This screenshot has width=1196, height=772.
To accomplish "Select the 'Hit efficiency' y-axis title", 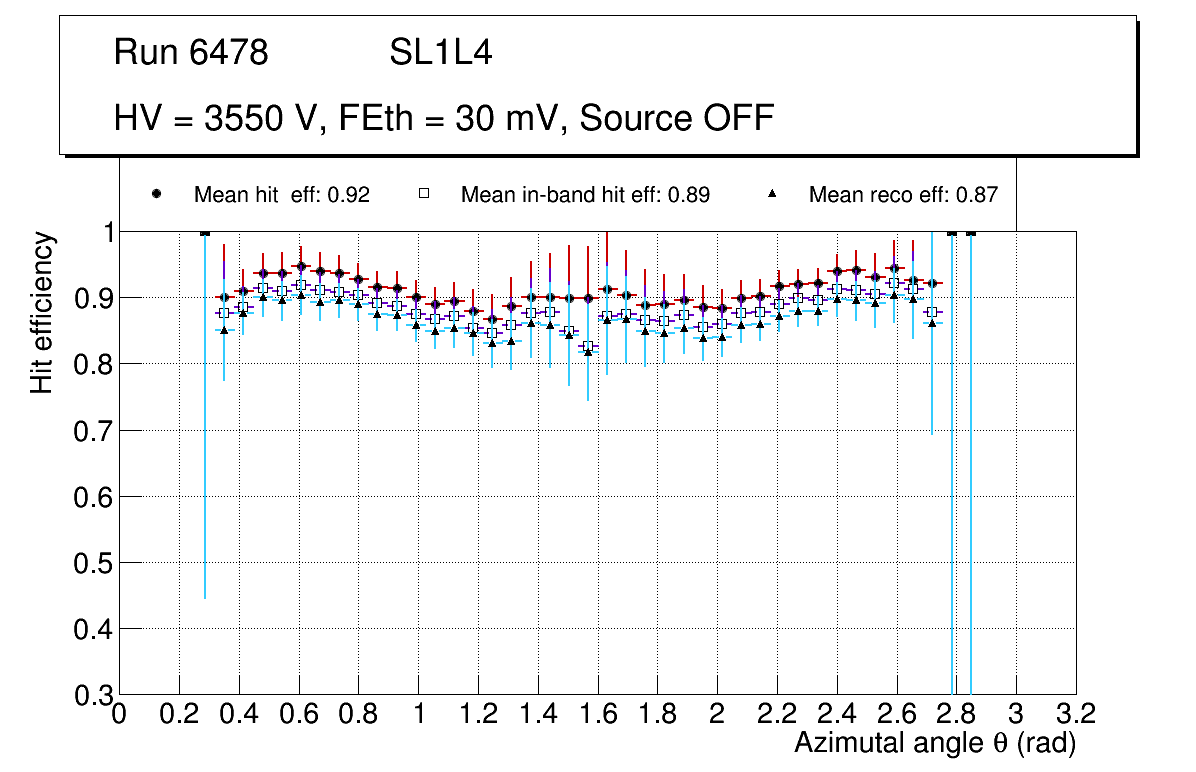I will point(42,312).
